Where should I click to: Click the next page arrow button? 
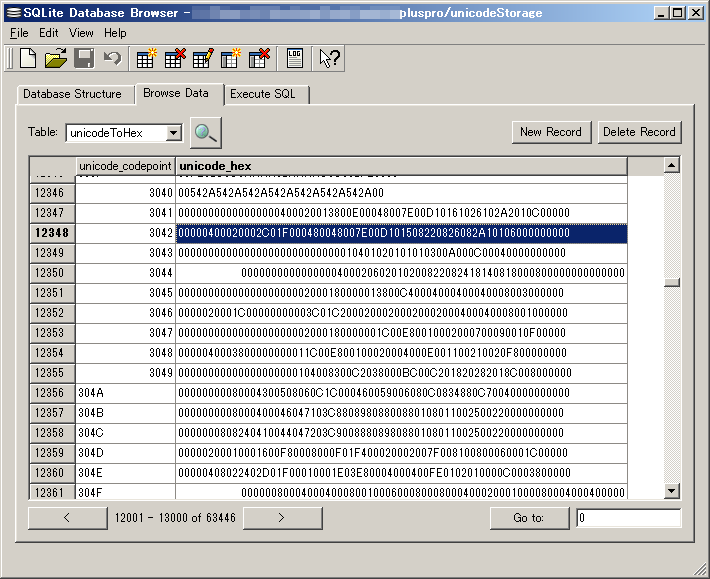[x=281, y=518]
